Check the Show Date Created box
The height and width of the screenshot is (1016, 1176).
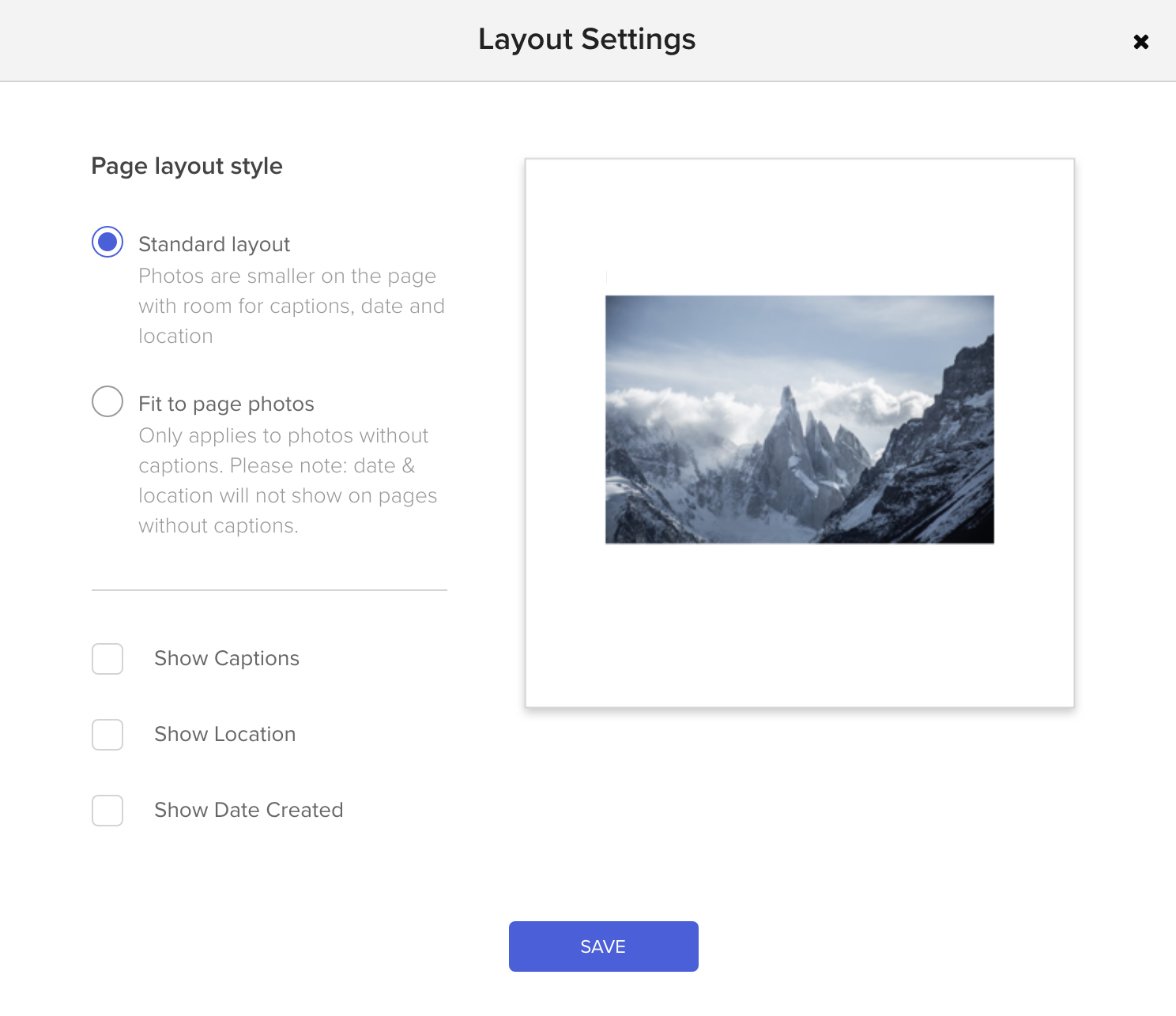pos(107,811)
